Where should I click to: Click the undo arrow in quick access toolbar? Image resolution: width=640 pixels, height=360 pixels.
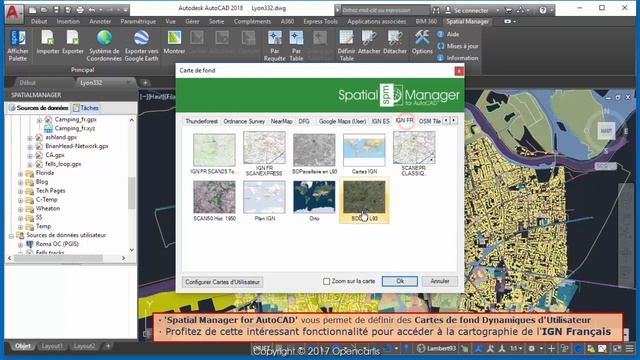92,9
